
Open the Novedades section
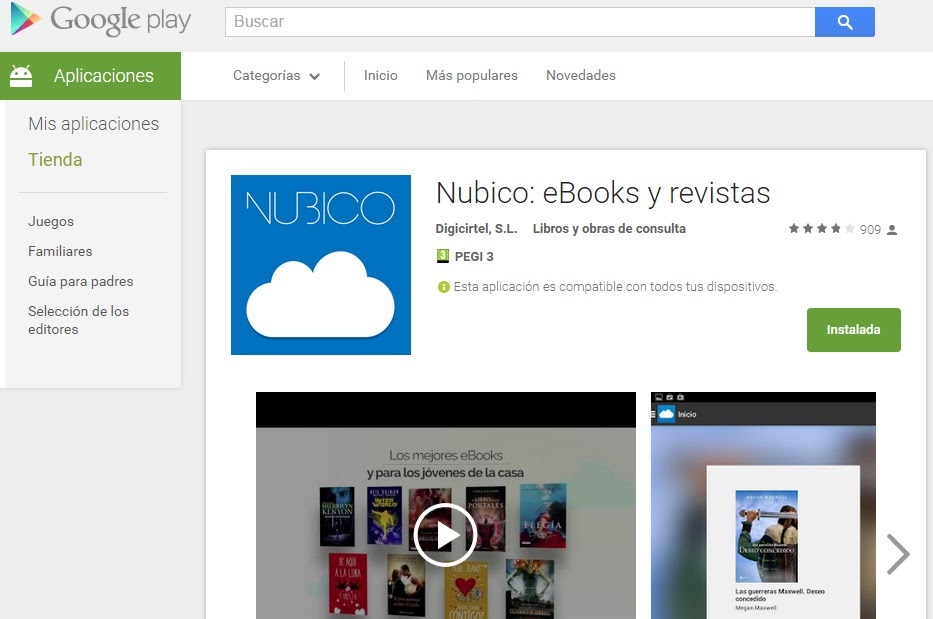tap(580, 75)
